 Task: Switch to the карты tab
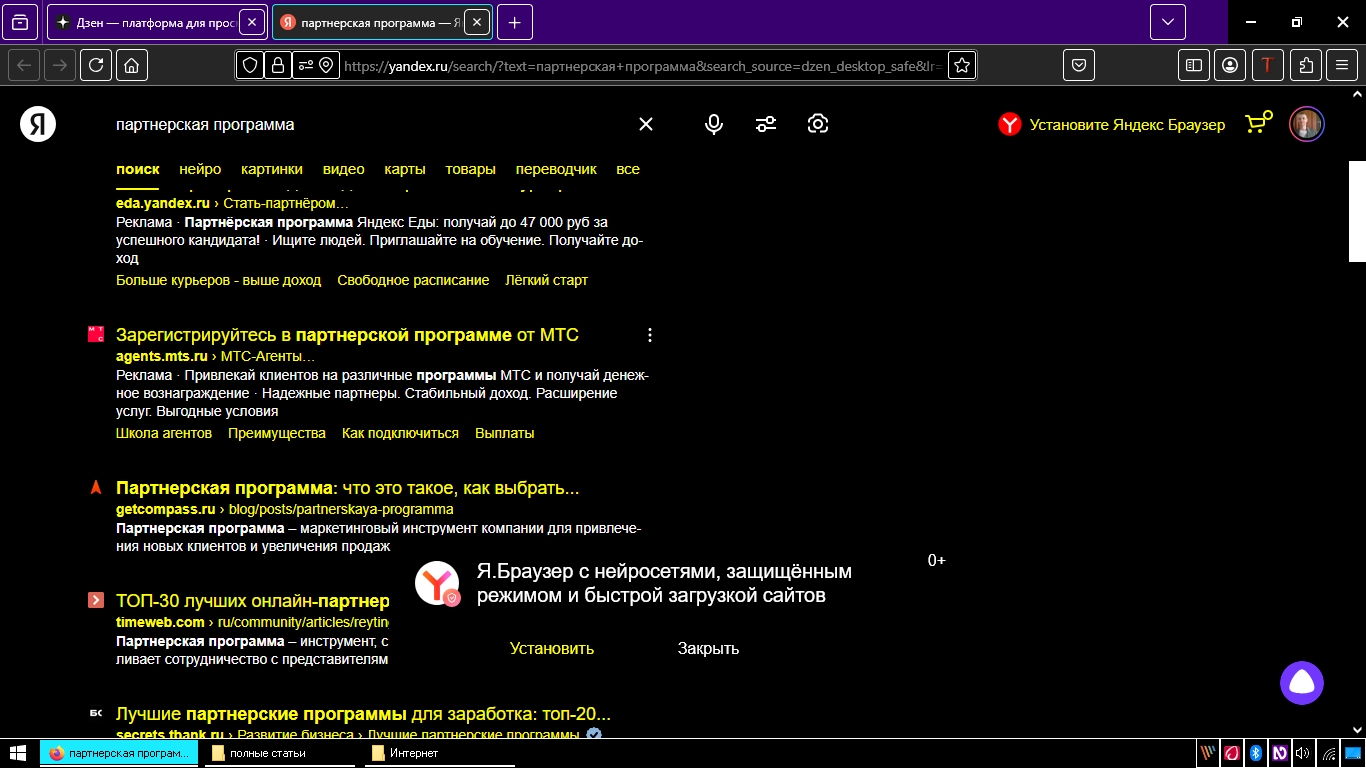[405, 169]
